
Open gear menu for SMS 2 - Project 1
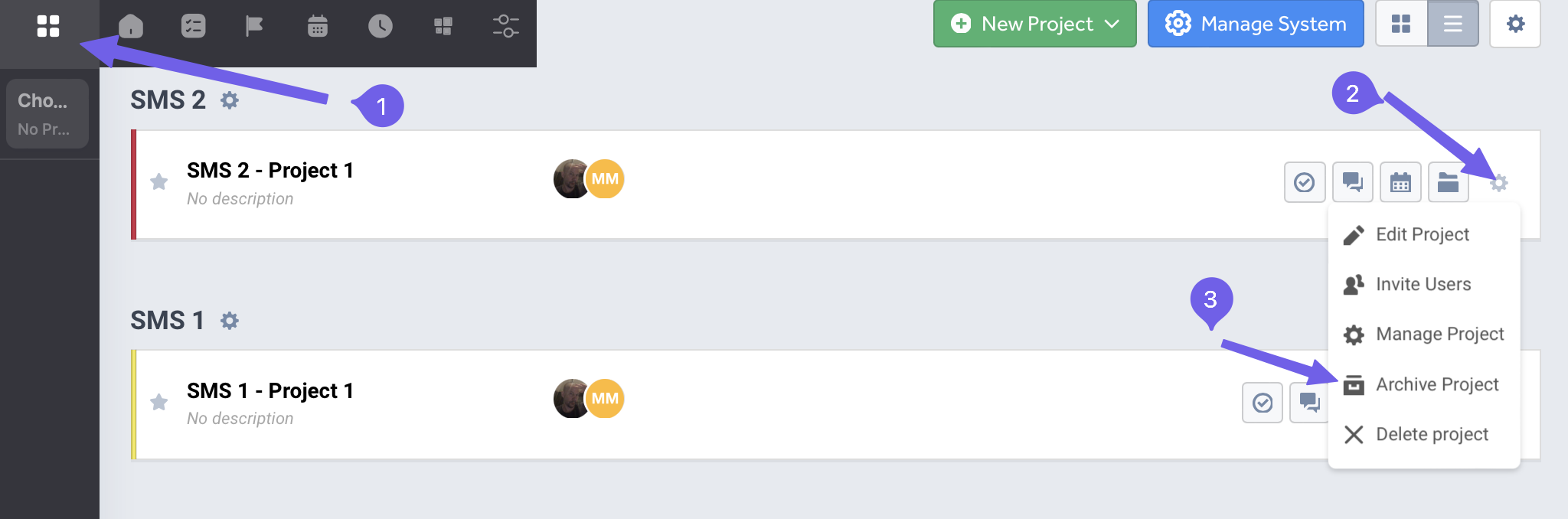click(1498, 182)
